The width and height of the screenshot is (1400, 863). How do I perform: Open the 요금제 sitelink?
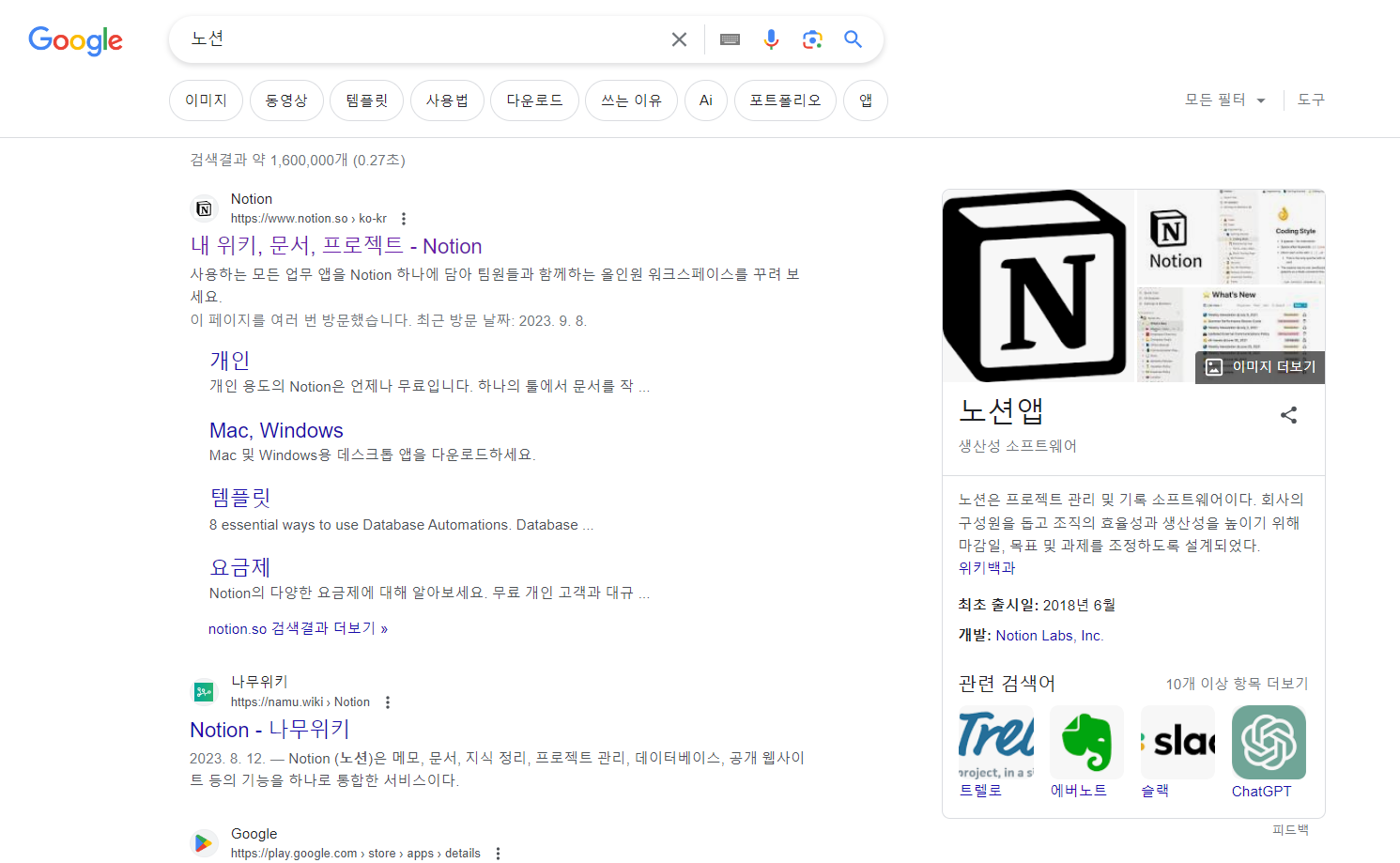point(240,567)
